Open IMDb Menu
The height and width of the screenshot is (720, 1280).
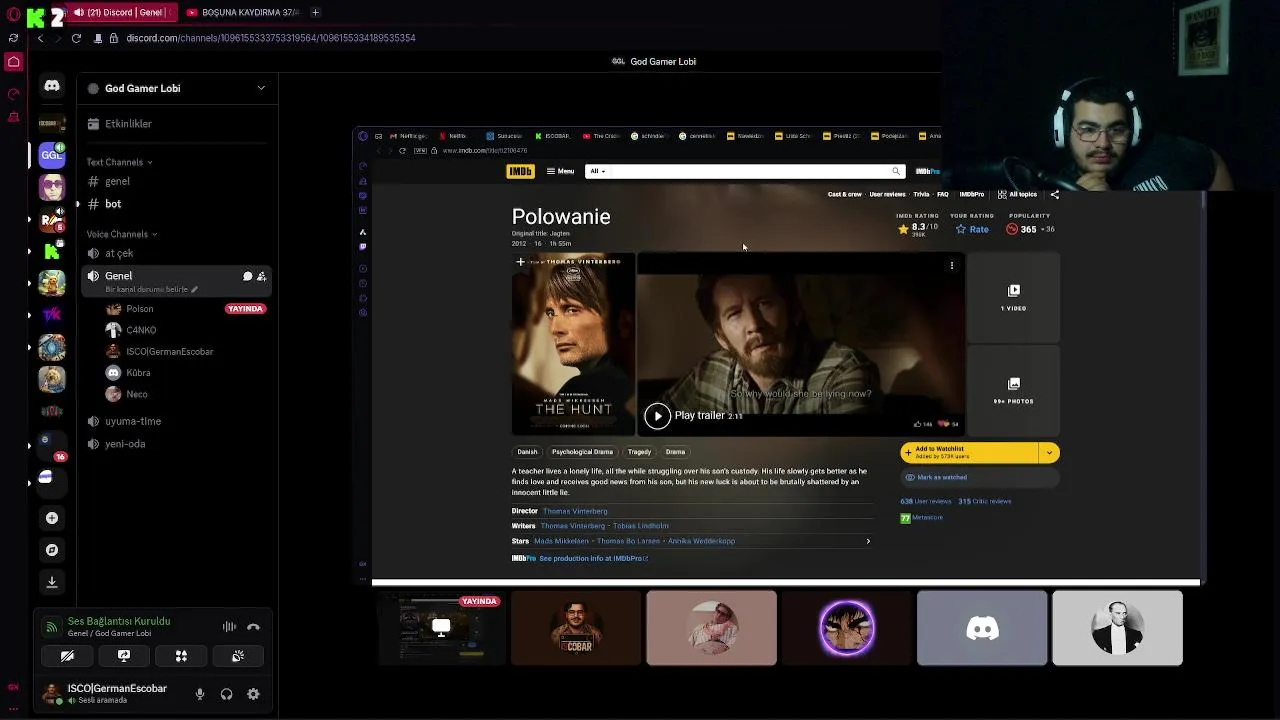pos(560,171)
